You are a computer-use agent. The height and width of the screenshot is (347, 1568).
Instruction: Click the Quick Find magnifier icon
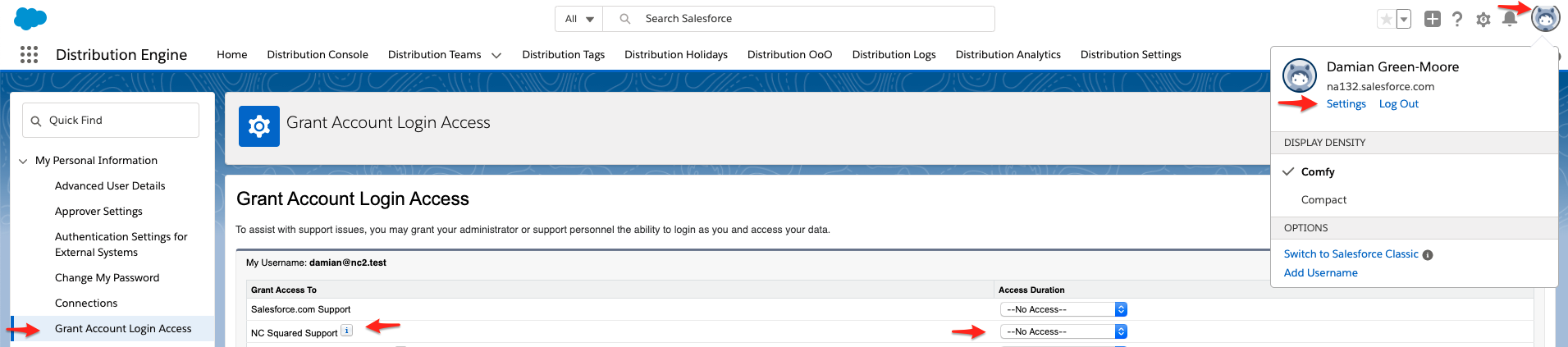pos(36,121)
